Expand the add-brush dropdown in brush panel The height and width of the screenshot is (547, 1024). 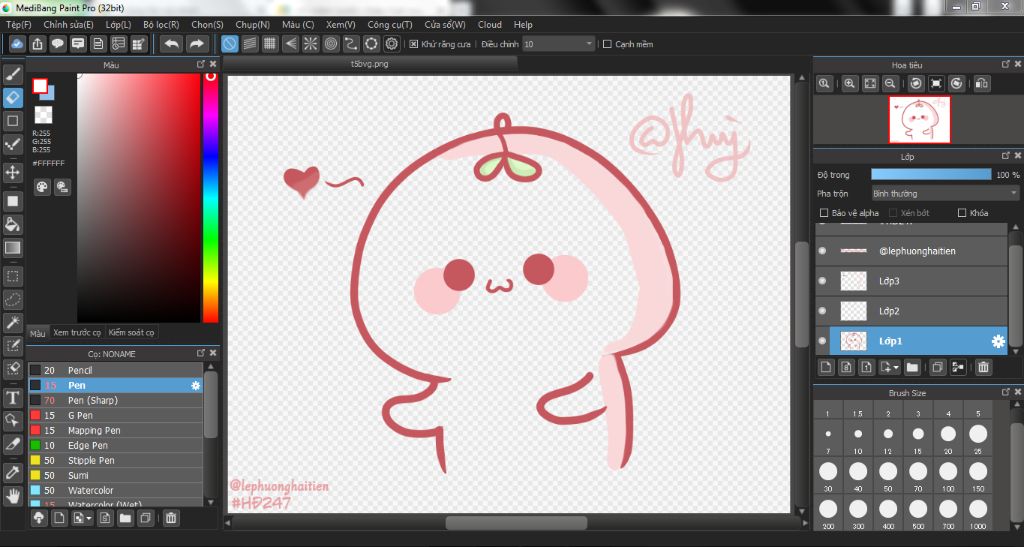point(88,518)
